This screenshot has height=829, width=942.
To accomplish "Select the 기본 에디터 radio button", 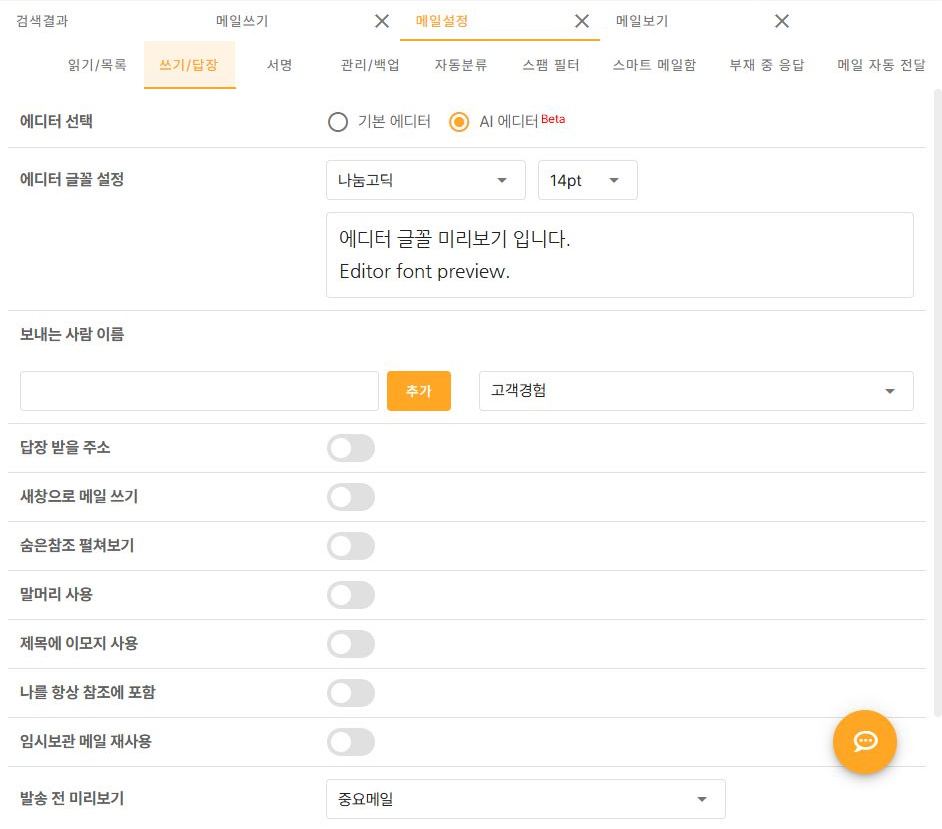I will (338, 122).
